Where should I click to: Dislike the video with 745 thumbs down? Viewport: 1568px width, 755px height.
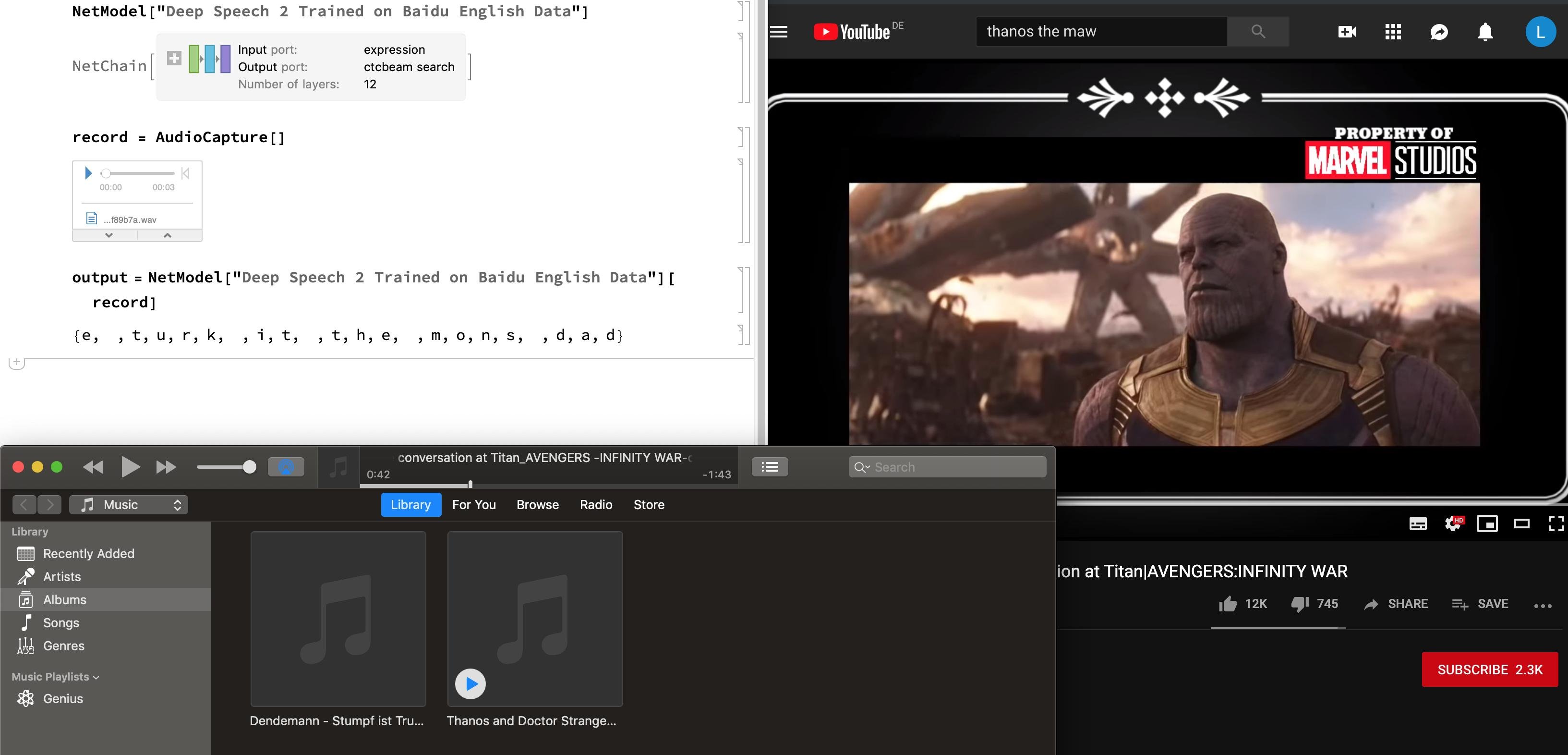coord(1314,603)
